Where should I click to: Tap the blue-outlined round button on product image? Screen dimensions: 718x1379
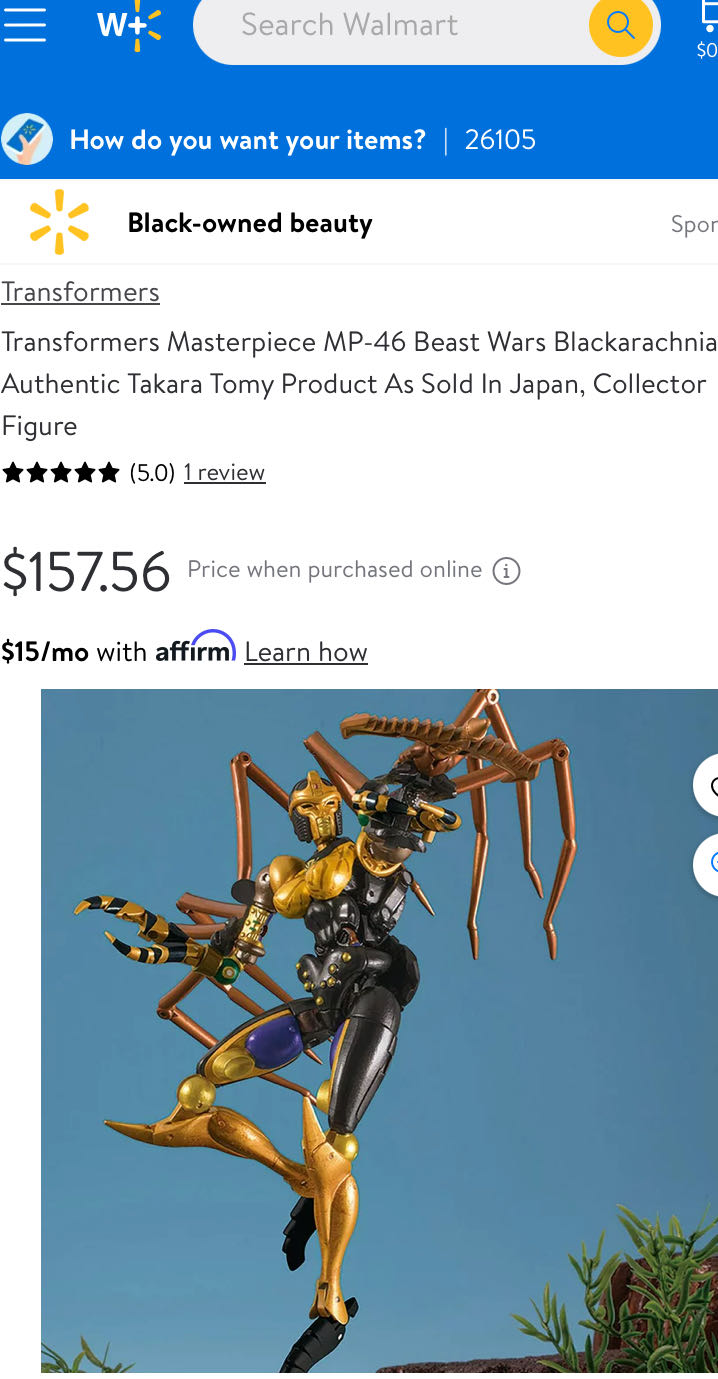coord(707,863)
